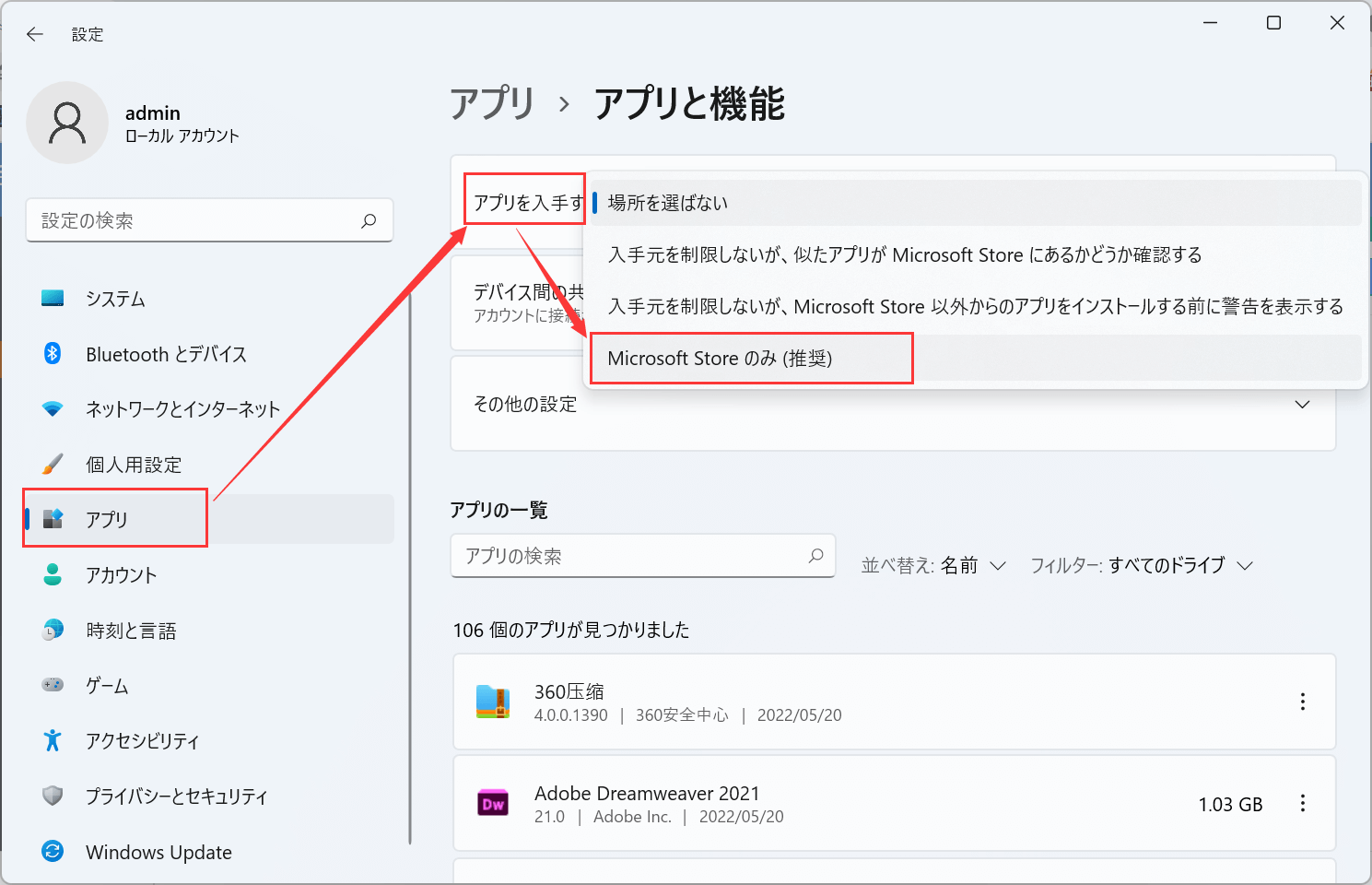
Task: Open options for Adobe Dreamweaver 2021
Action: [x=1303, y=803]
